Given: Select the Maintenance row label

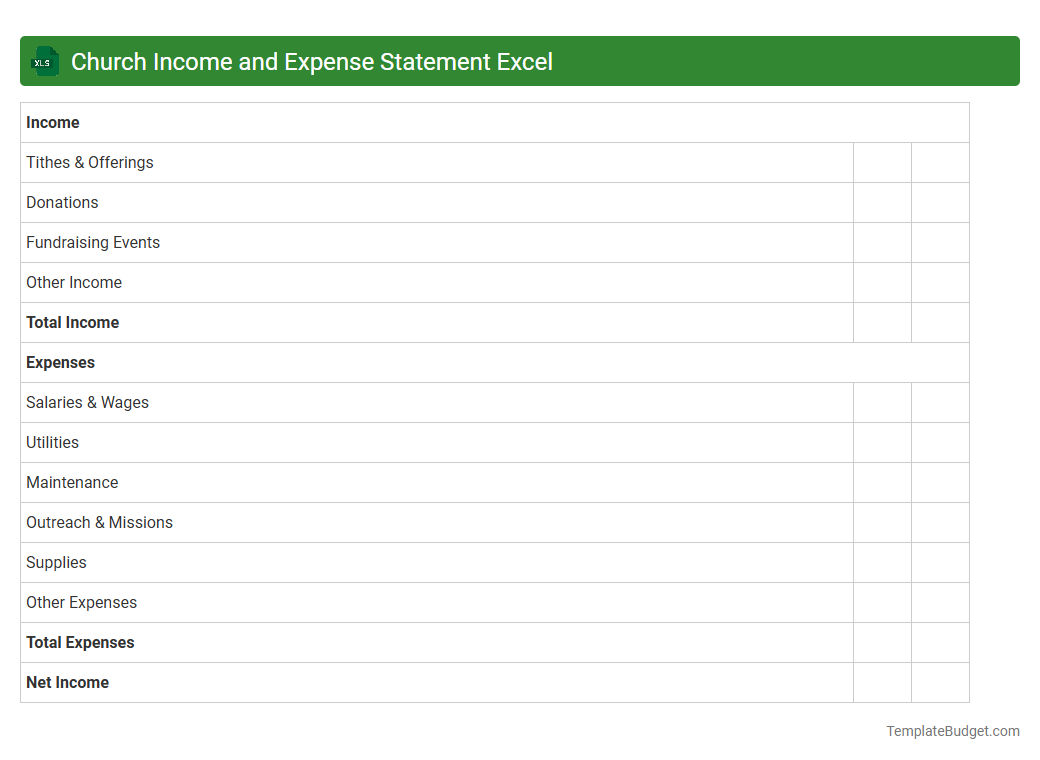Looking at the screenshot, I should pyautogui.click(x=72, y=482).
